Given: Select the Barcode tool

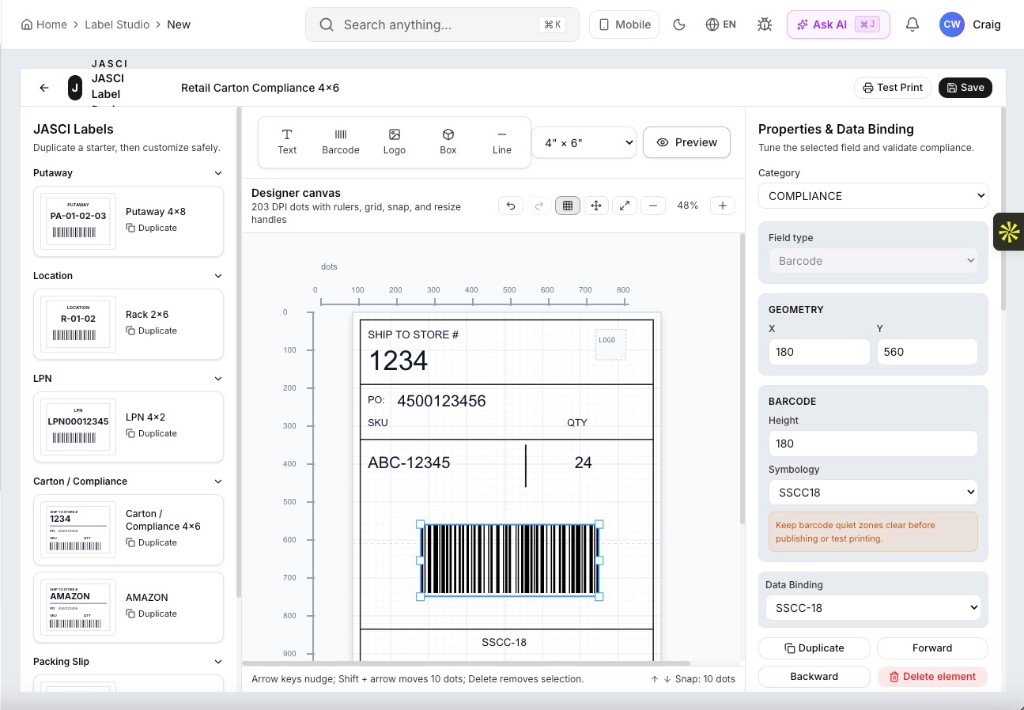Looking at the screenshot, I should click(340, 142).
